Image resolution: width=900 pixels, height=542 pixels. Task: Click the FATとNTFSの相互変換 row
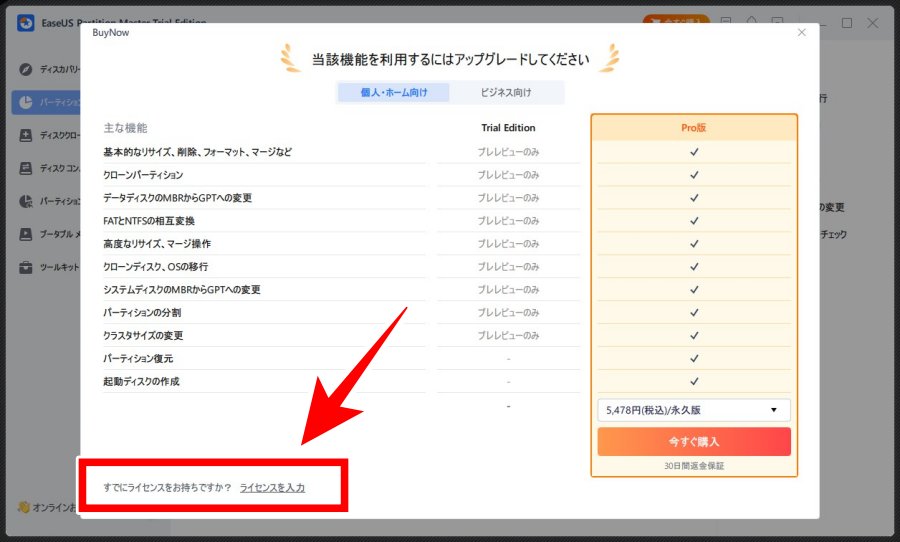point(149,220)
